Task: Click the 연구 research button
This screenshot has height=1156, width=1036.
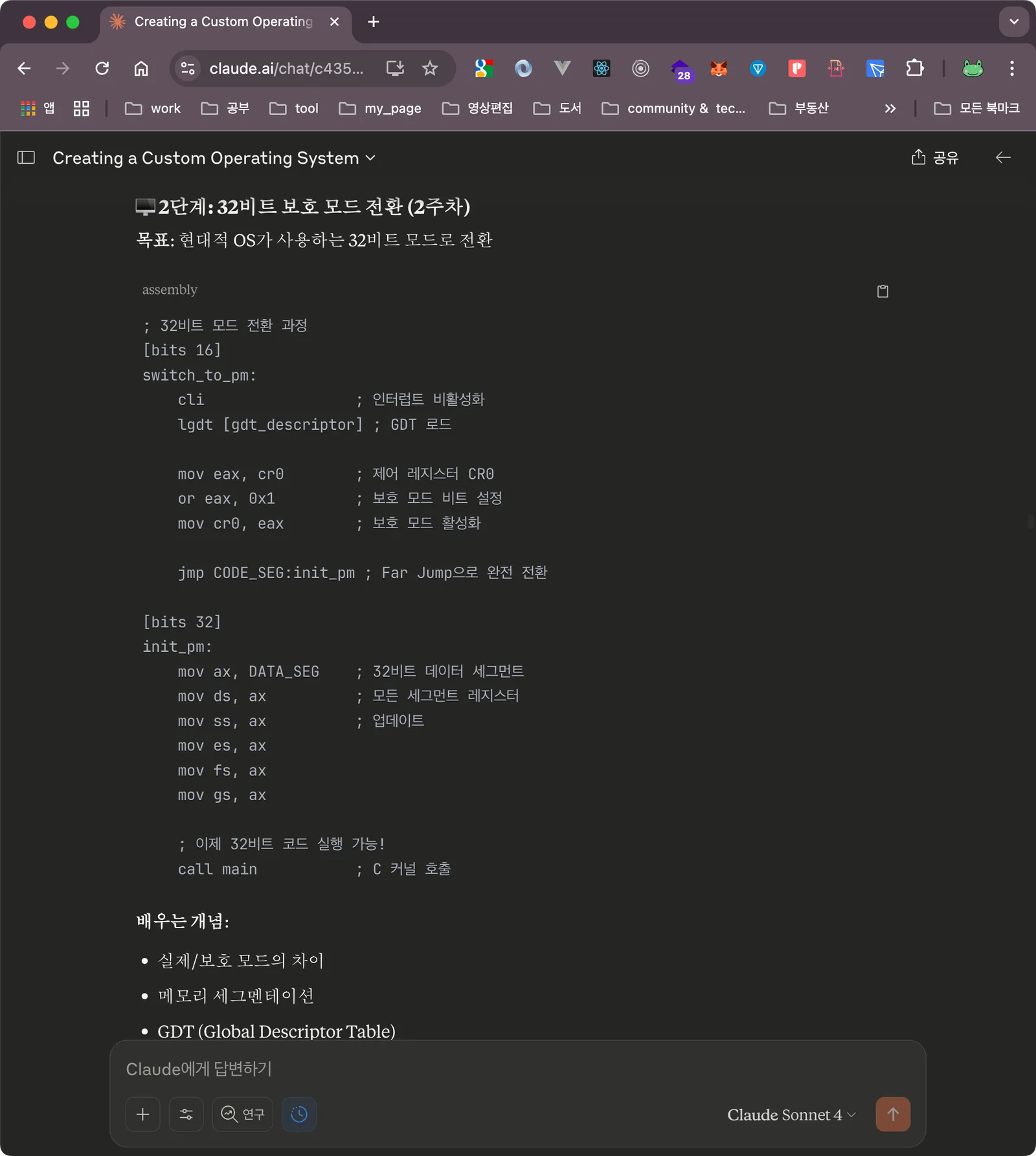Action: point(243,1114)
